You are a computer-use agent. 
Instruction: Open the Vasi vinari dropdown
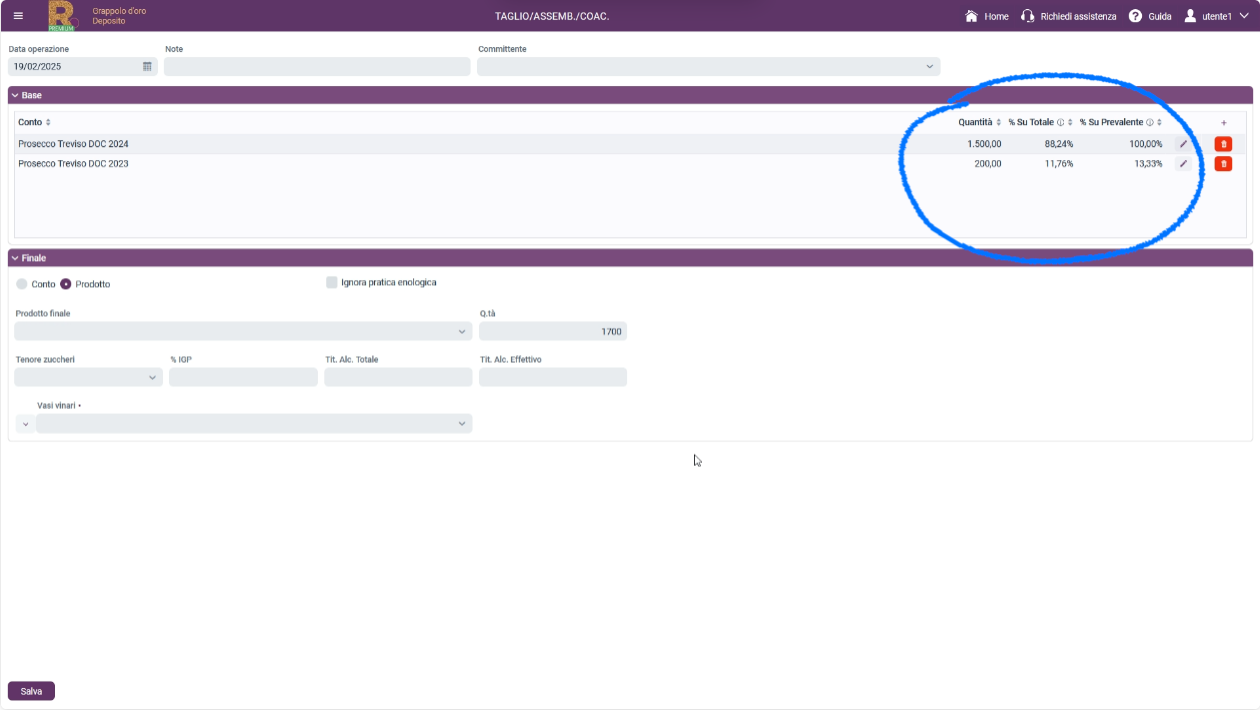(x=254, y=424)
